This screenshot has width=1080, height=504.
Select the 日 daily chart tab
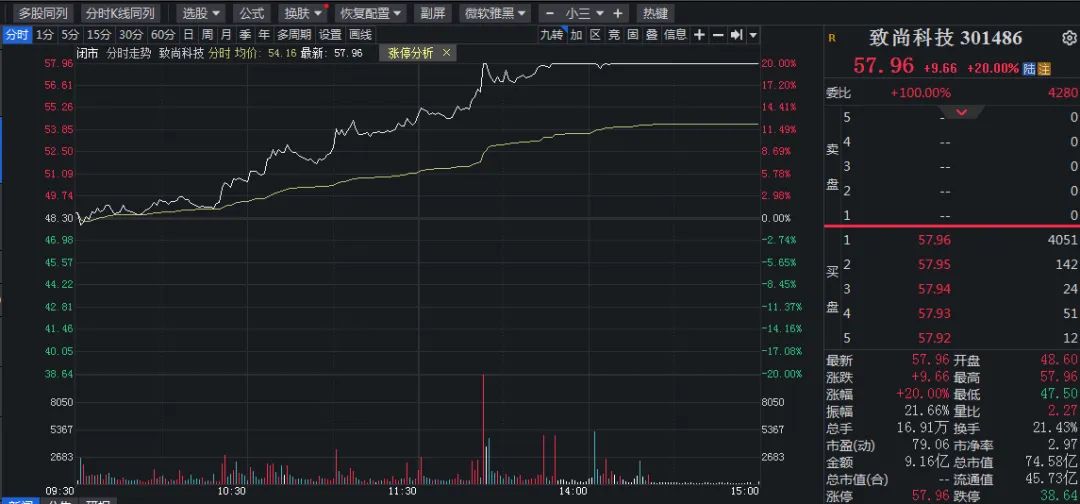pos(188,35)
